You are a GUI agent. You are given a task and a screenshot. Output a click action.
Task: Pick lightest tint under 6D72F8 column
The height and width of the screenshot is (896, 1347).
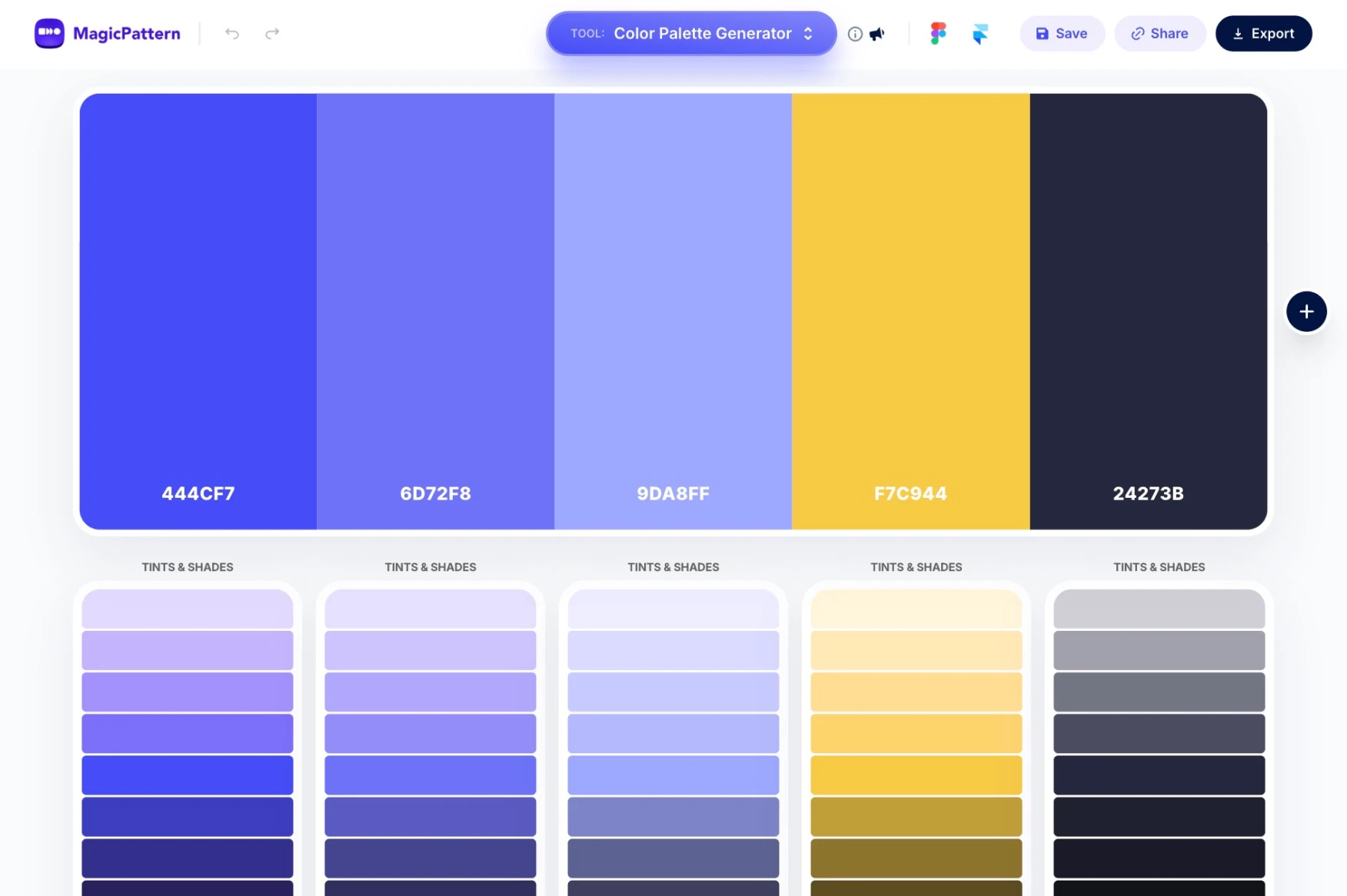tap(431, 609)
